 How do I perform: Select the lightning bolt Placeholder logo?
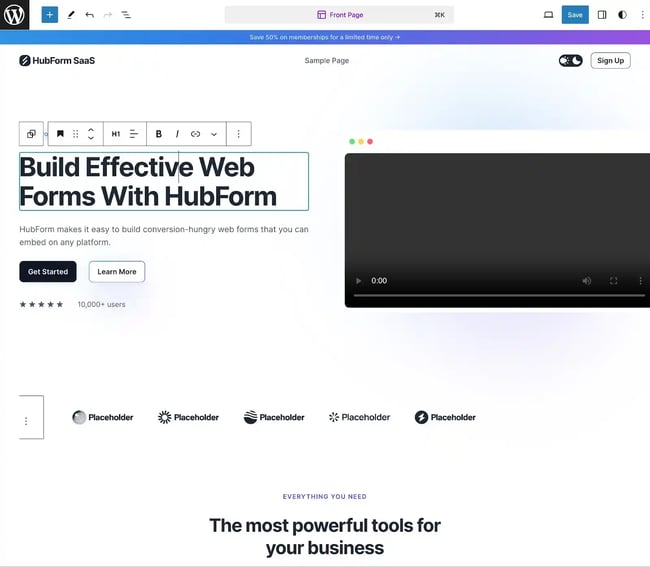click(x=445, y=417)
